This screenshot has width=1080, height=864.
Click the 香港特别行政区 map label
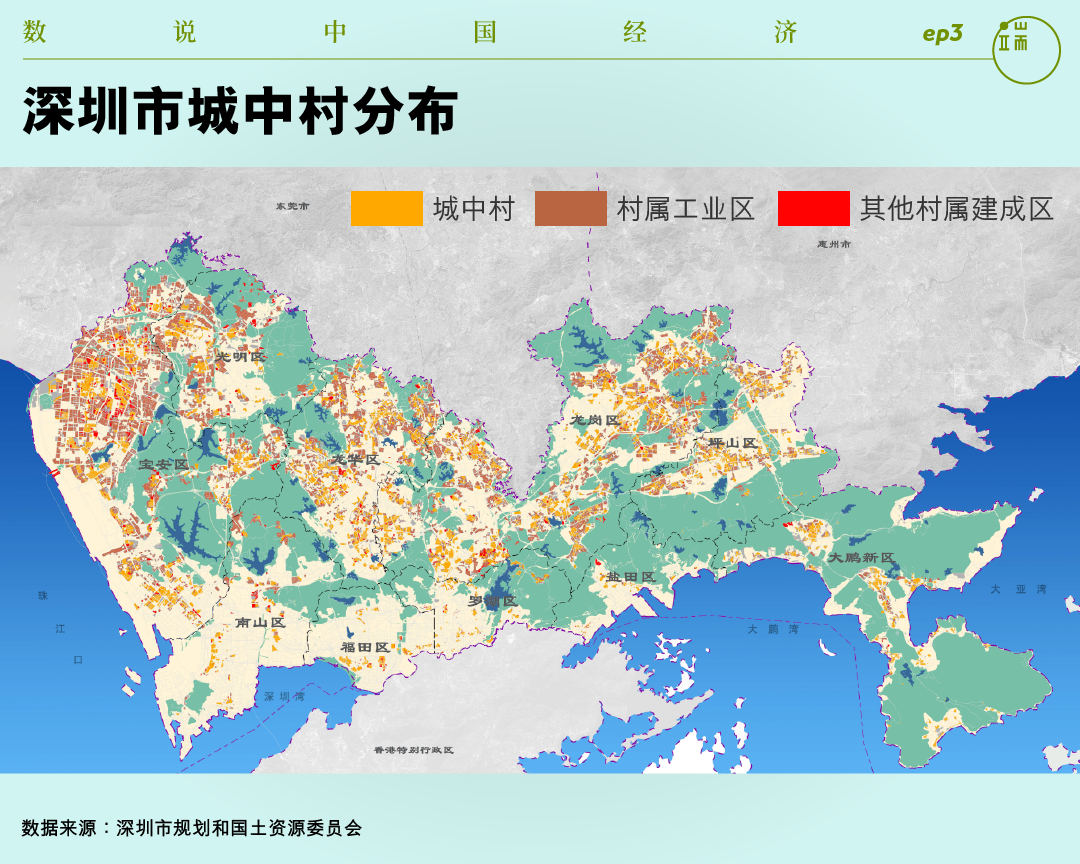click(413, 750)
